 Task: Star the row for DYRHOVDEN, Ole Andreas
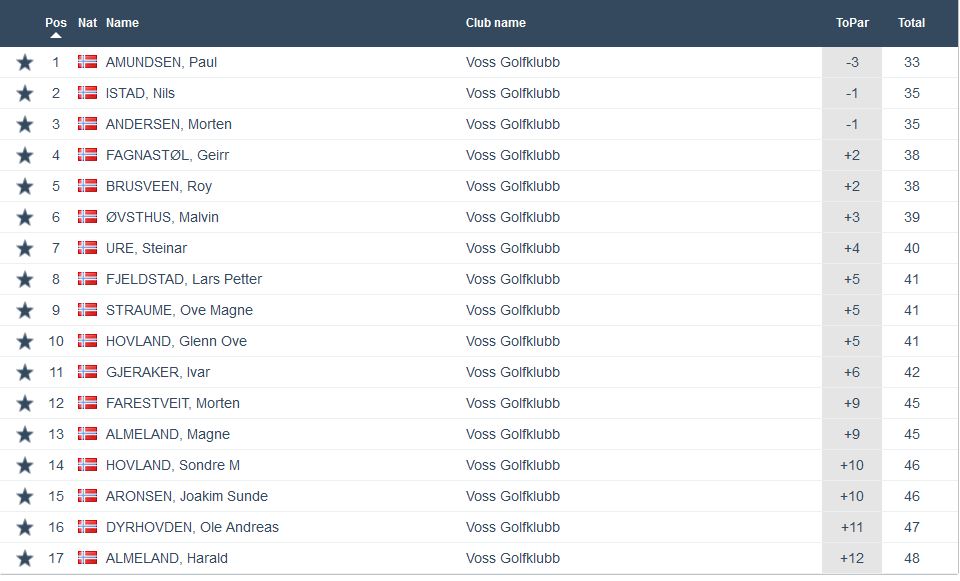click(x=25, y=528)
